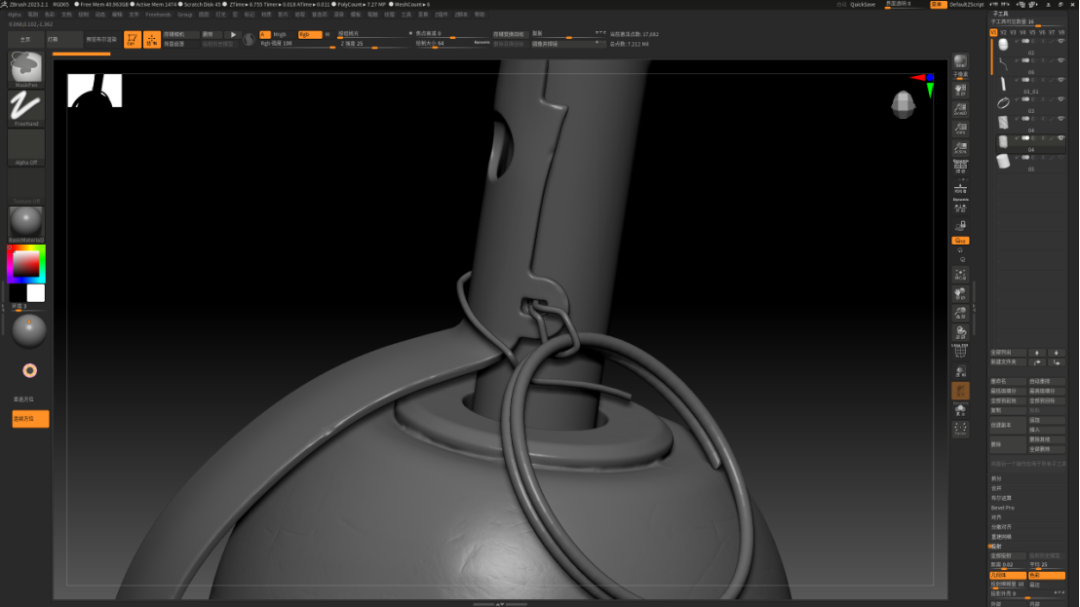Image resolution: width=1080 pixels, height=607 pixels.
Task: Click the orange Geometry projection button
Action: (x=1007, y=575)
